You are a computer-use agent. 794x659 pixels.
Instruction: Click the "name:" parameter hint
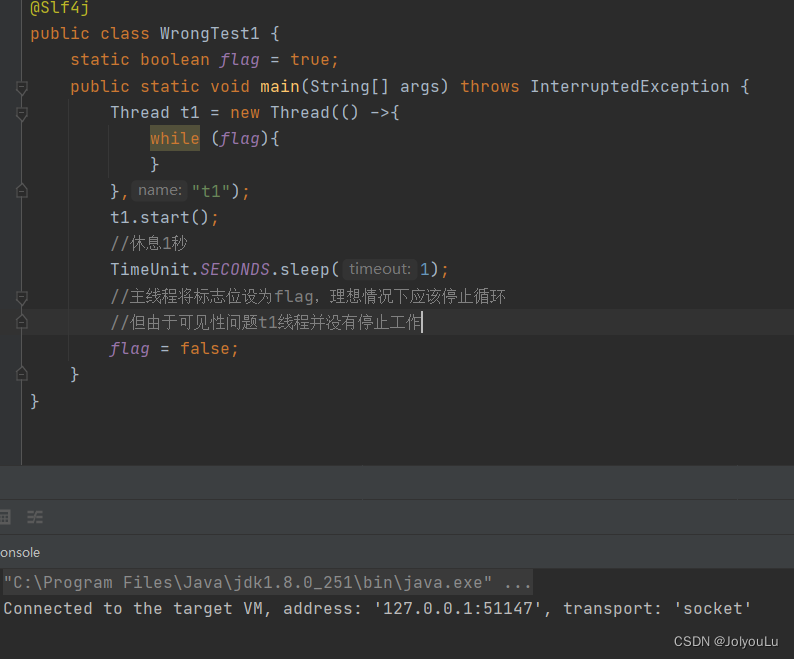pyautogui.click(x=160, y=190)
